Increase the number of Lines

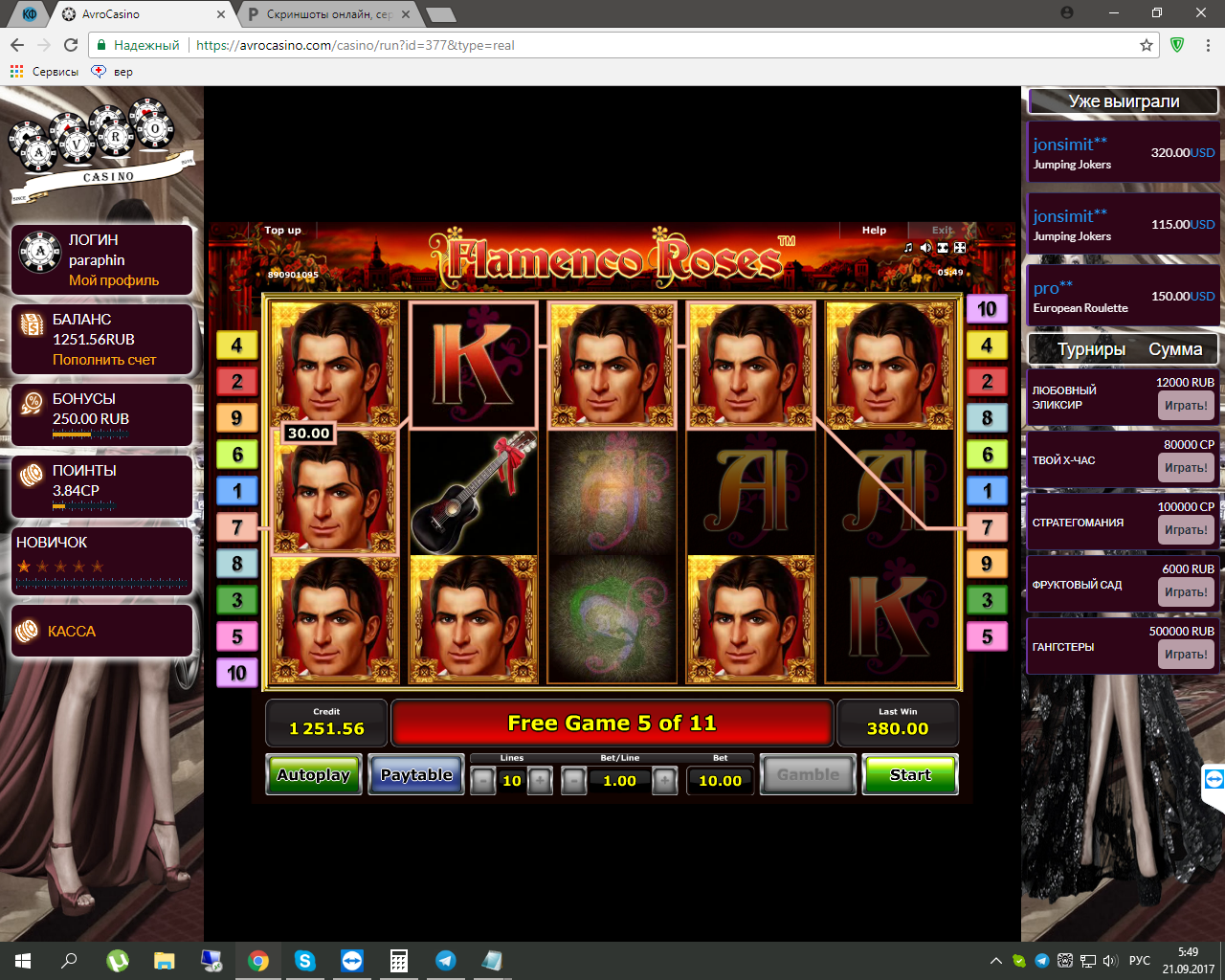point(540,781)
